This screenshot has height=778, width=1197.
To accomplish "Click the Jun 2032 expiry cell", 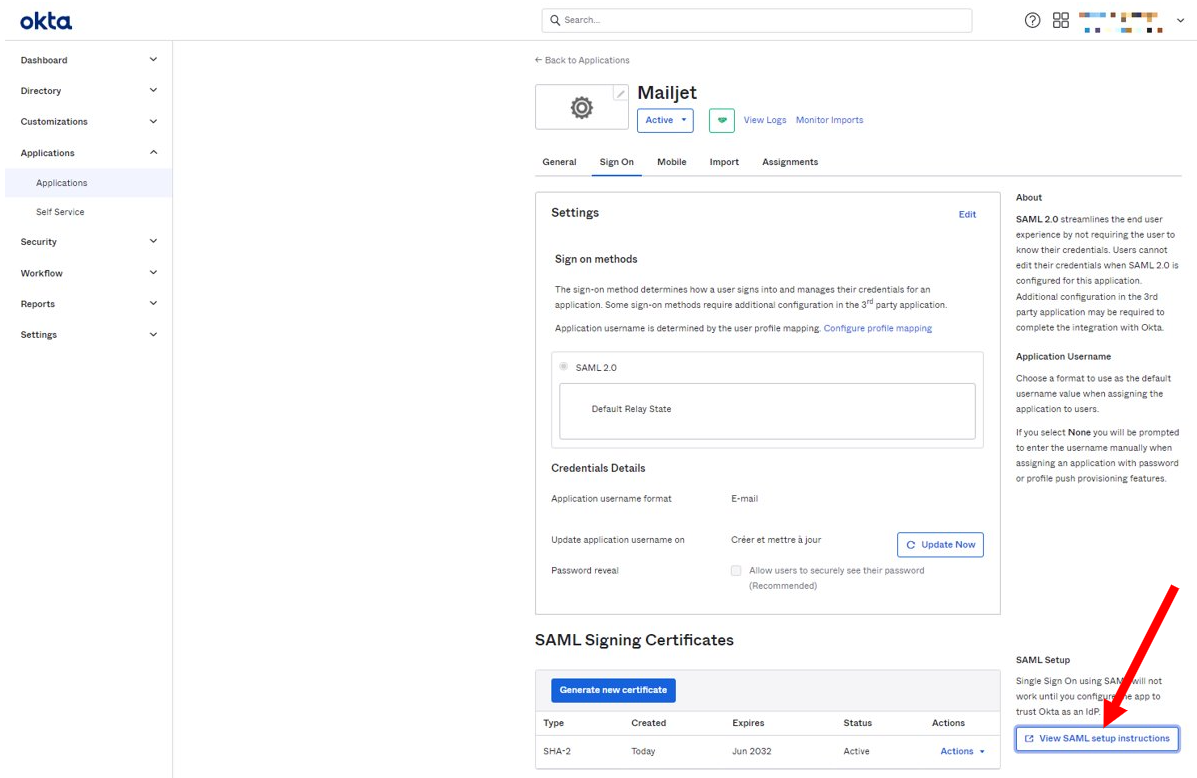I will (751, 751).
